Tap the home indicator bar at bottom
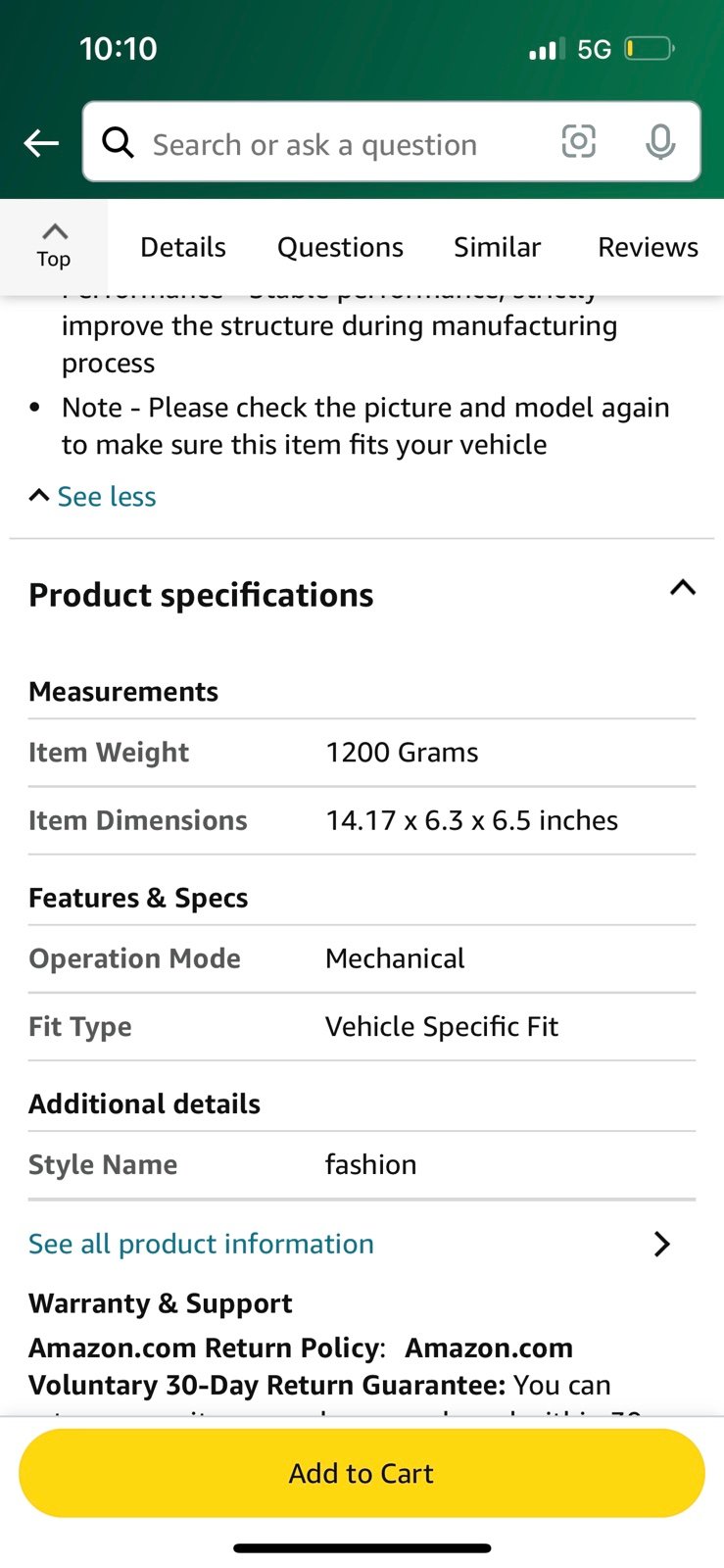 tap(362, 1548)
